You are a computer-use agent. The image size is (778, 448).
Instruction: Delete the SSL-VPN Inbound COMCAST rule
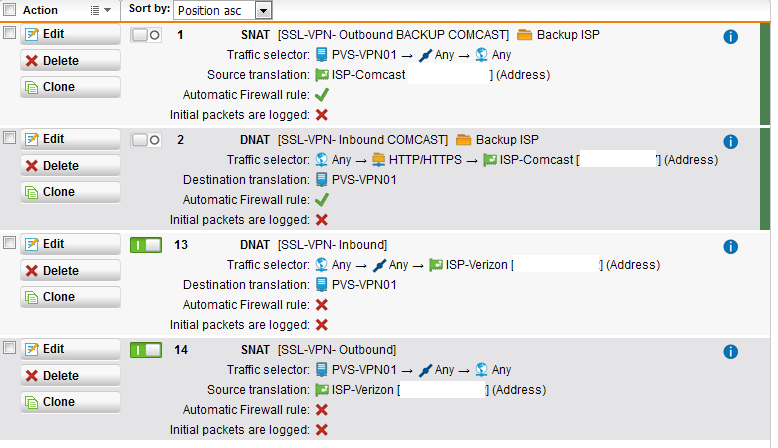click(70, 166)
